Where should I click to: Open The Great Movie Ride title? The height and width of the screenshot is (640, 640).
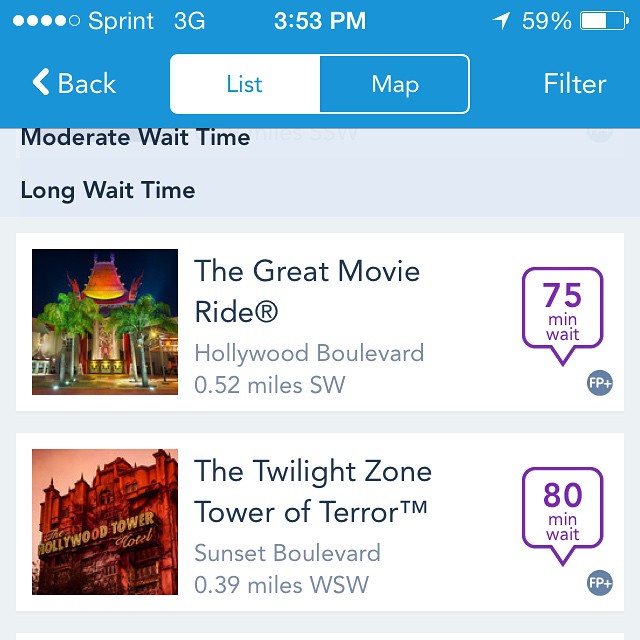tap(307, 291)
